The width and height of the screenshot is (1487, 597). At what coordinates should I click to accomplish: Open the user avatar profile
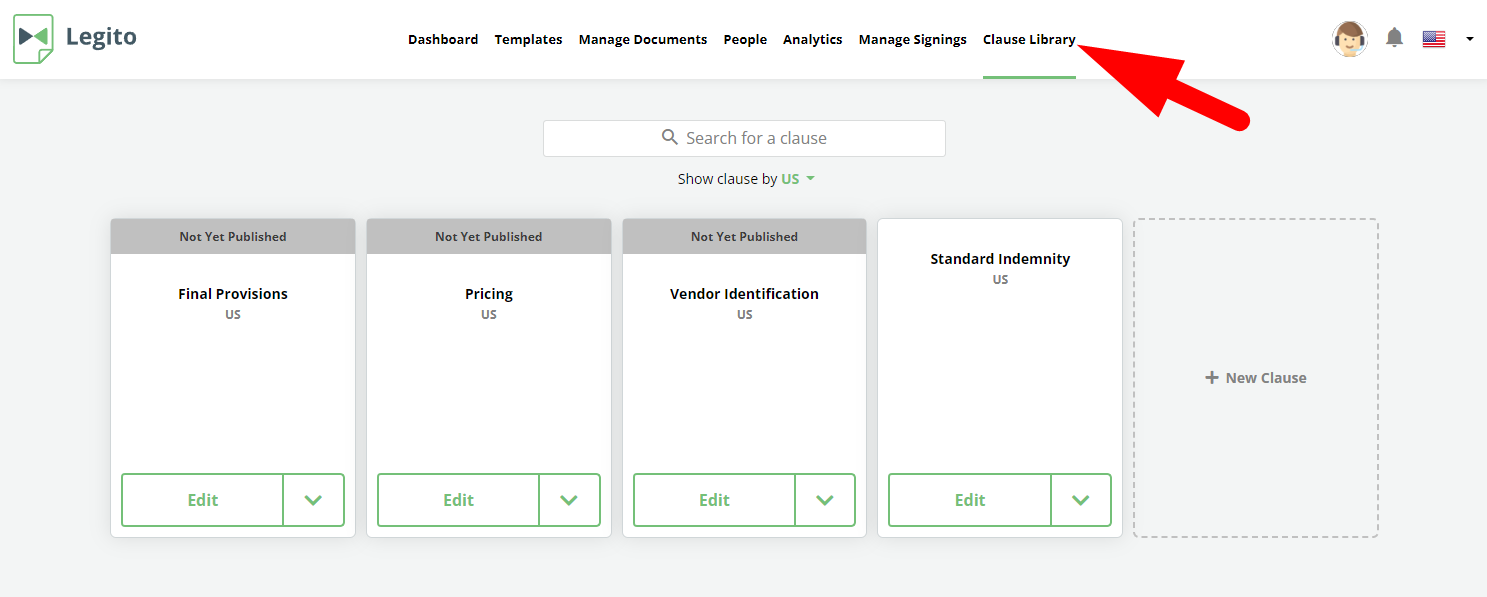pos(1350,39)
